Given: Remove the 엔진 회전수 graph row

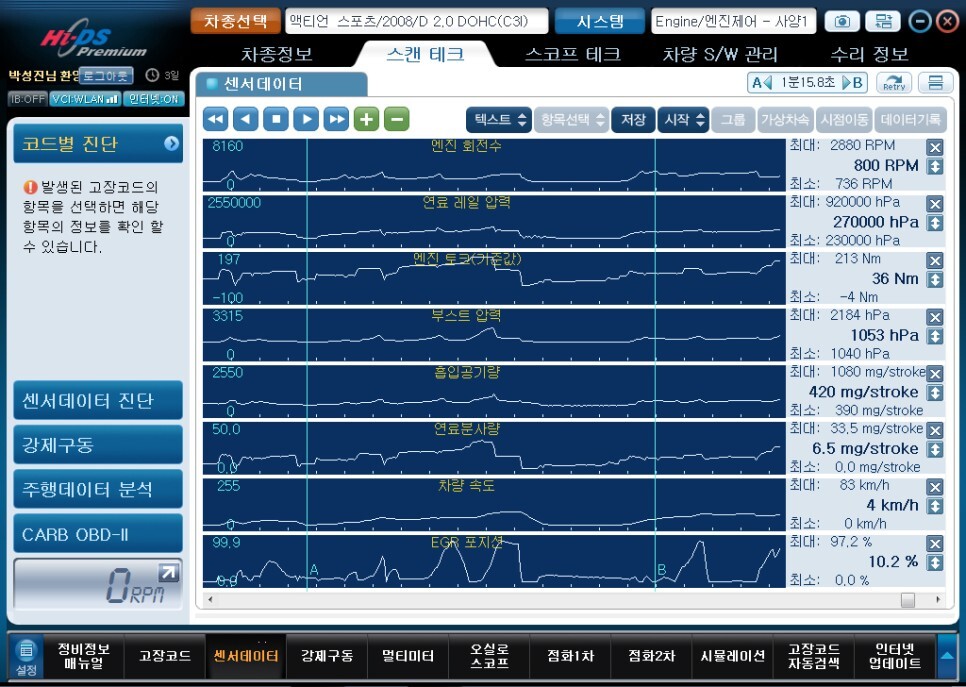Looking at the screenshot, I should pos(935,147).
